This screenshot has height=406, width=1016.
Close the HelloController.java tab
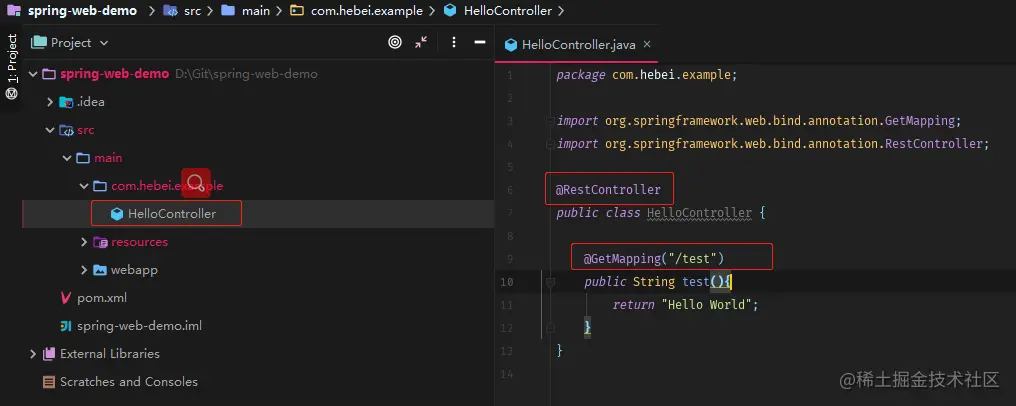click(647, 44)
